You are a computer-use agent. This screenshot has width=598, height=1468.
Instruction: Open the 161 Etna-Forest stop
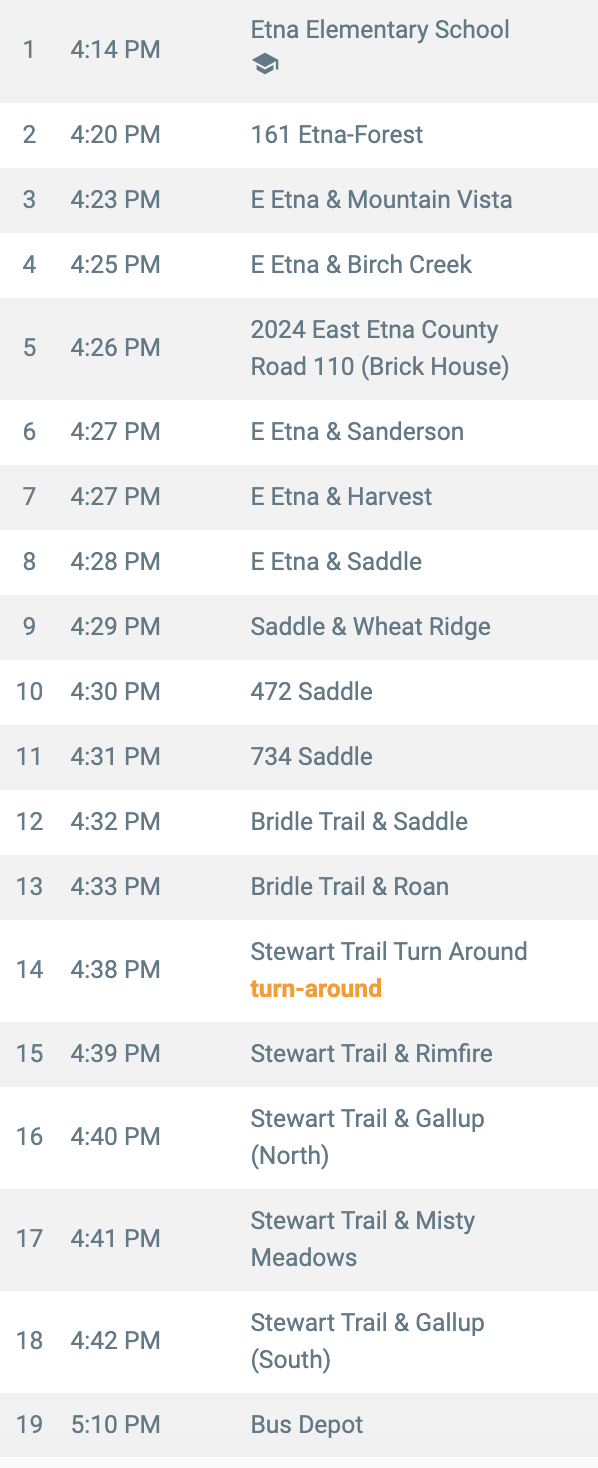coord(299,135)
